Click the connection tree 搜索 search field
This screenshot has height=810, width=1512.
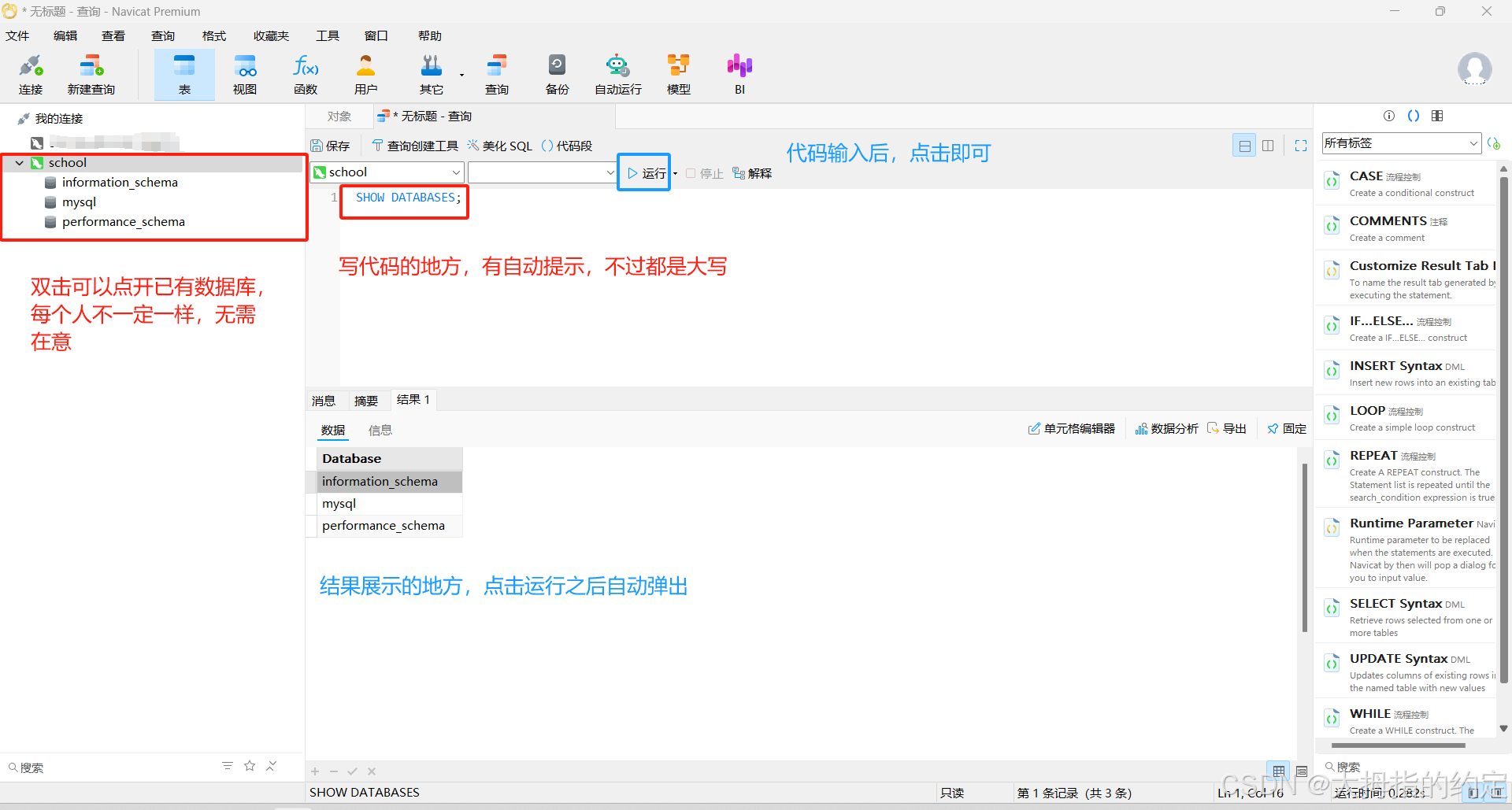110,767
